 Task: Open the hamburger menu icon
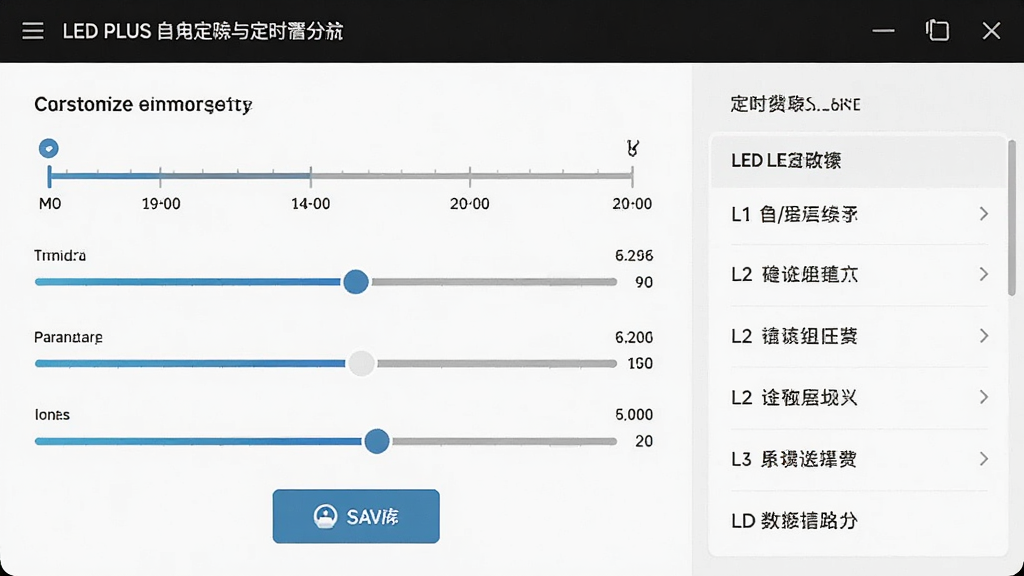coord(33,31)
